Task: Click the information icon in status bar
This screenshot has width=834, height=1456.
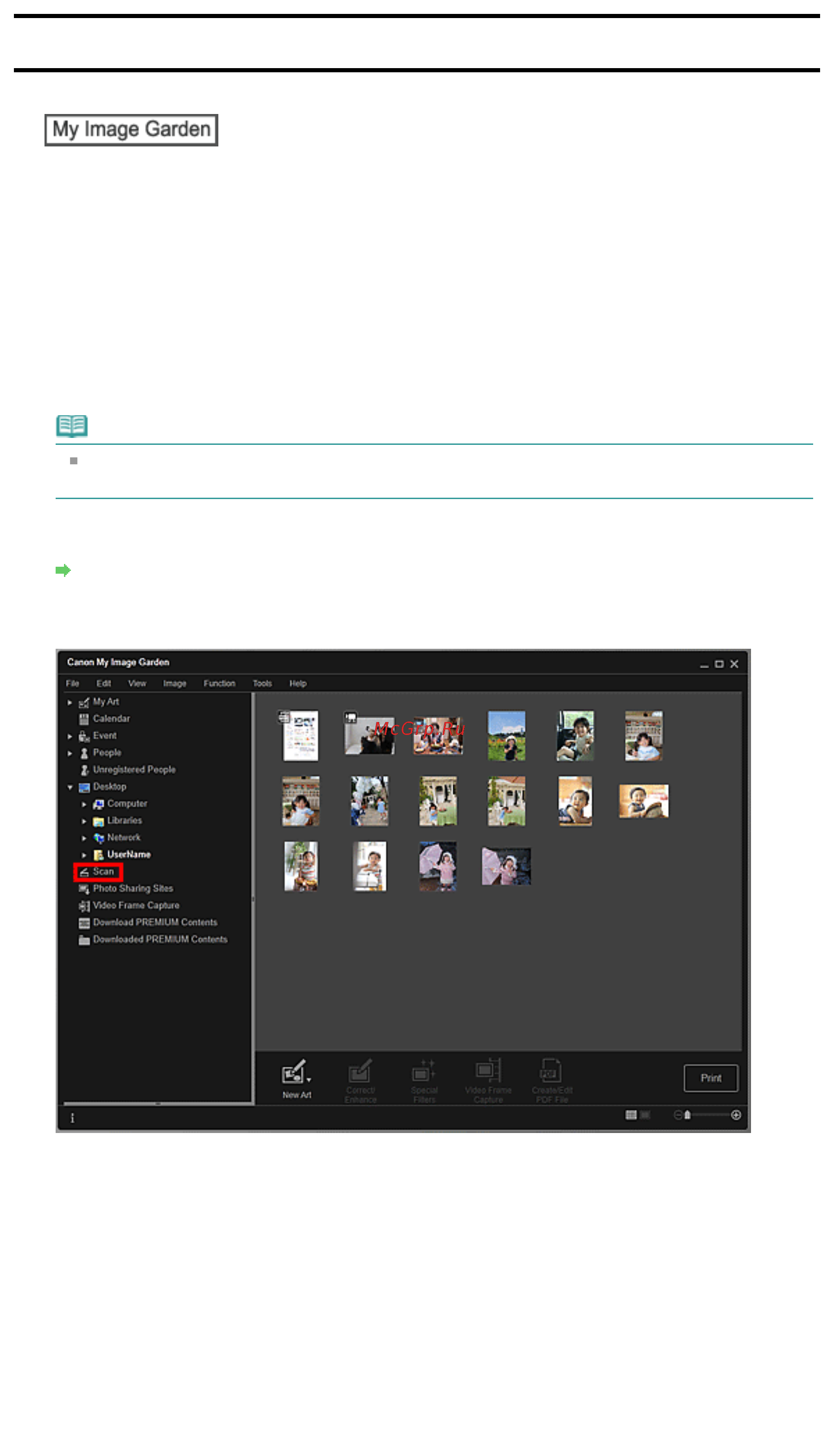Action: 72,1118
